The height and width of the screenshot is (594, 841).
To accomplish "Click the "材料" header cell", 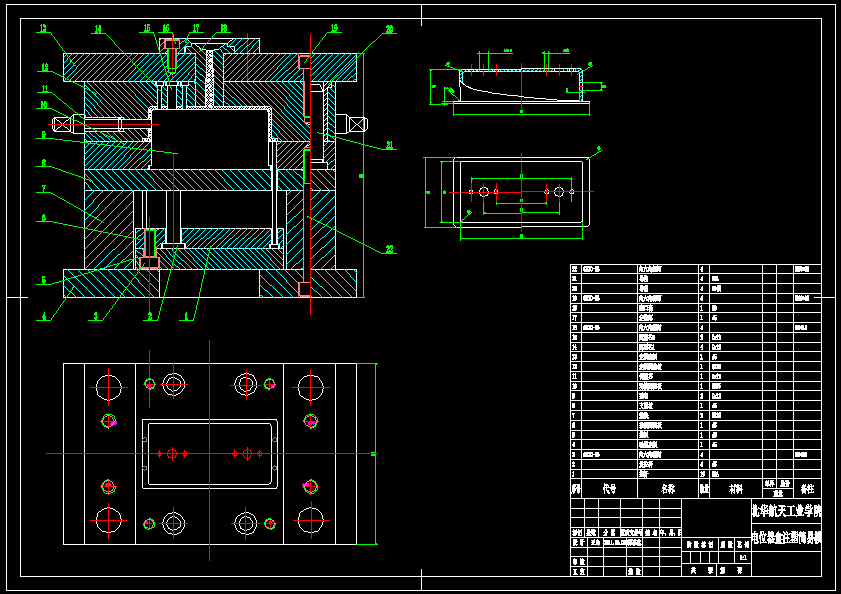I will coord(736,489).
